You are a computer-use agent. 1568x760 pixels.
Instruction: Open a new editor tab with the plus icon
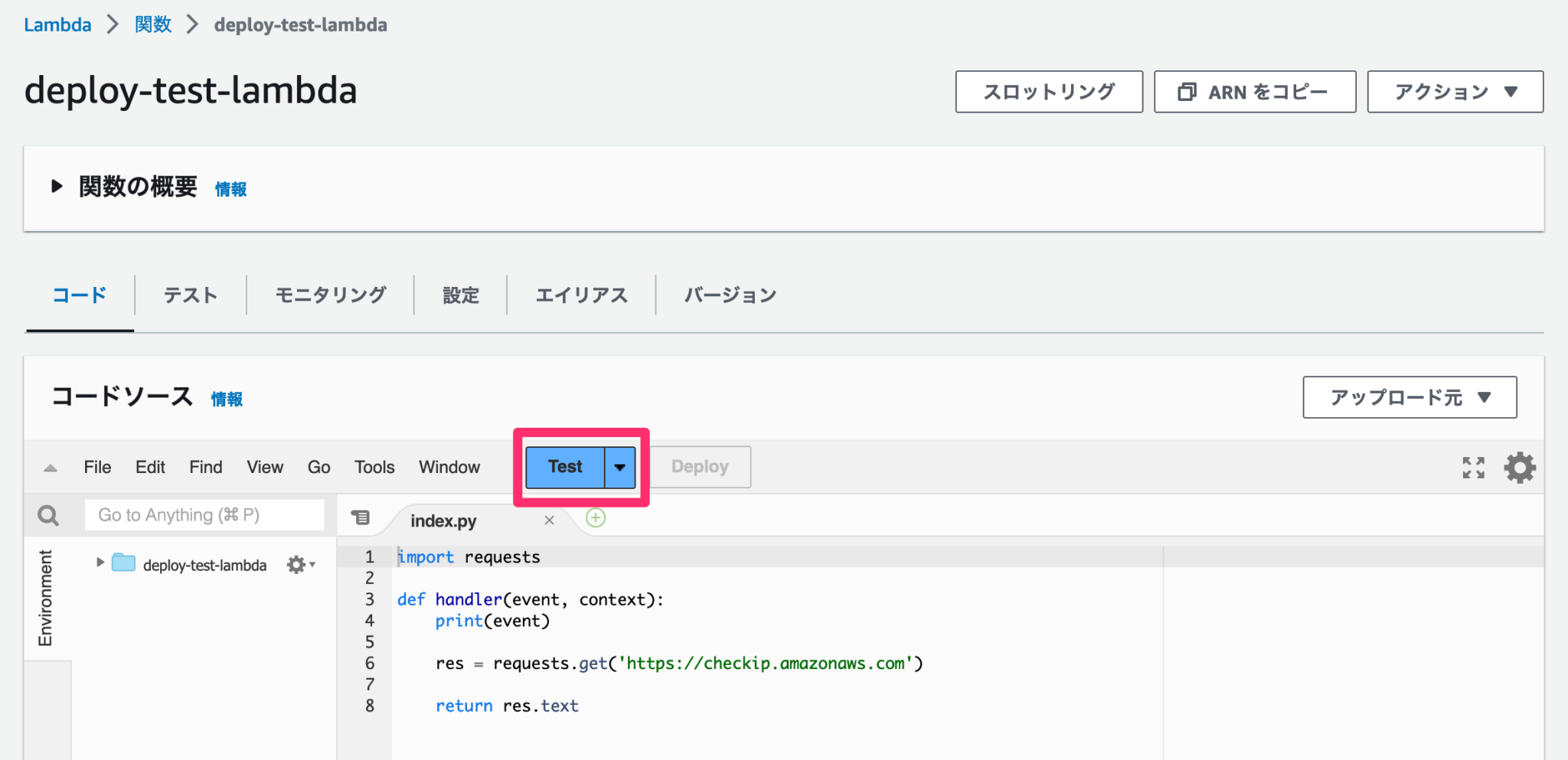pyautogui.click(x=596, y=518)
